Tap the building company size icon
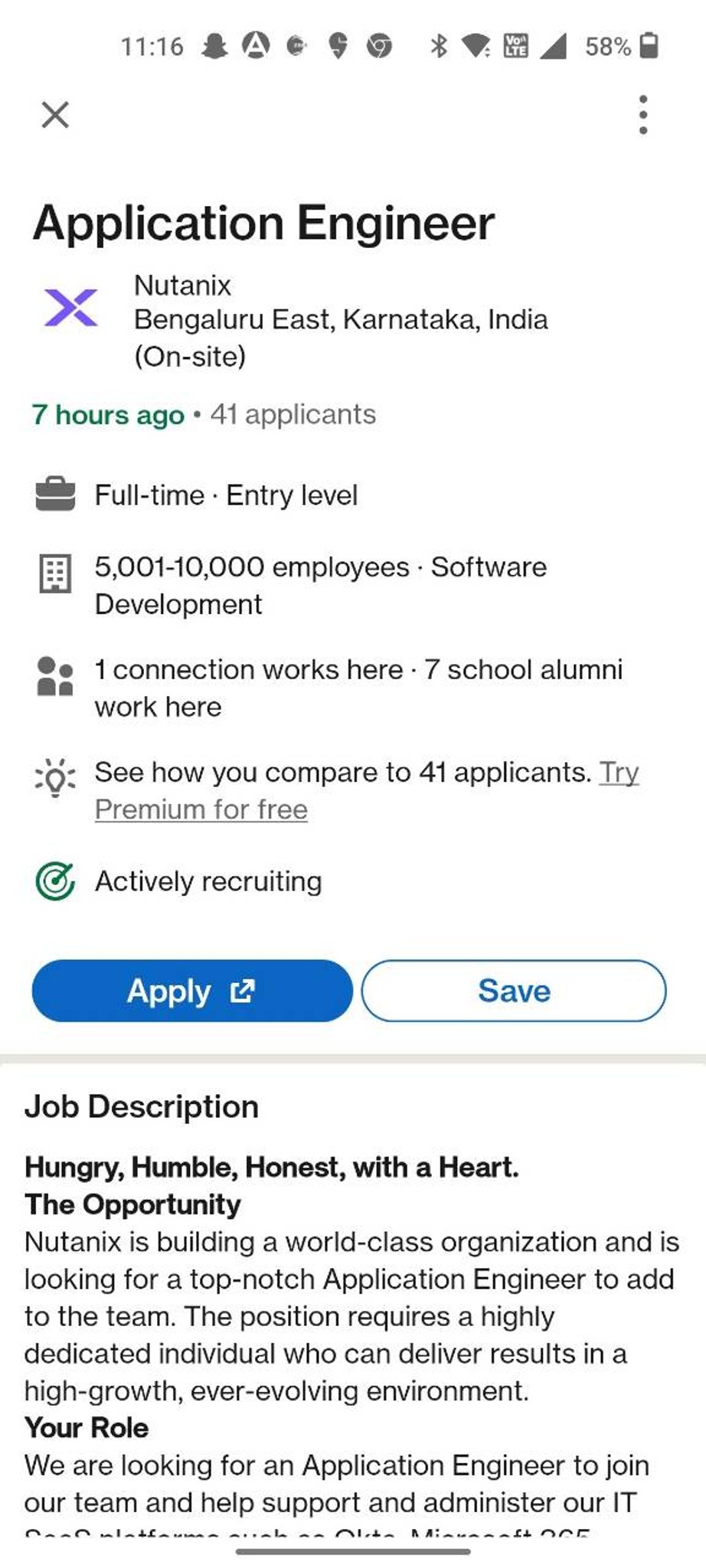 click(x=55, y=573)
